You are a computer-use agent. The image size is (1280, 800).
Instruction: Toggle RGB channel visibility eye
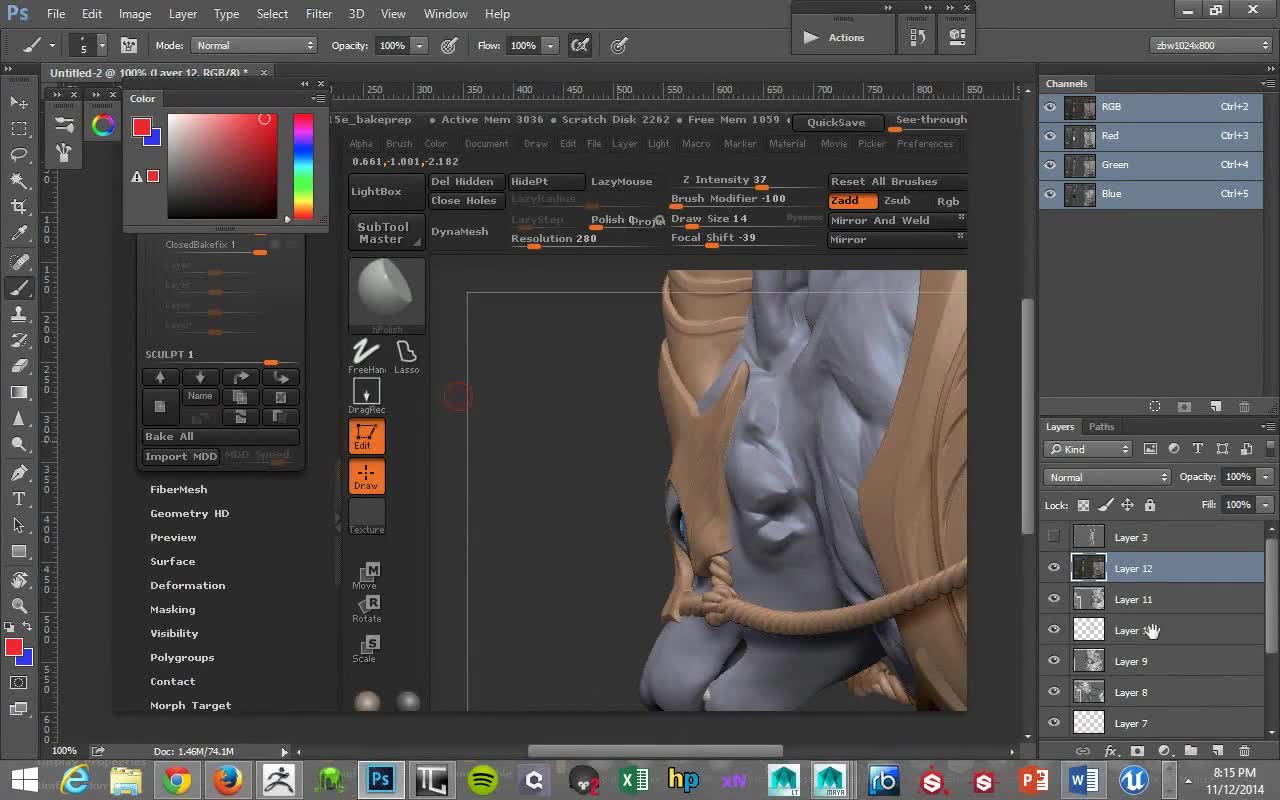pos(1050,107)
